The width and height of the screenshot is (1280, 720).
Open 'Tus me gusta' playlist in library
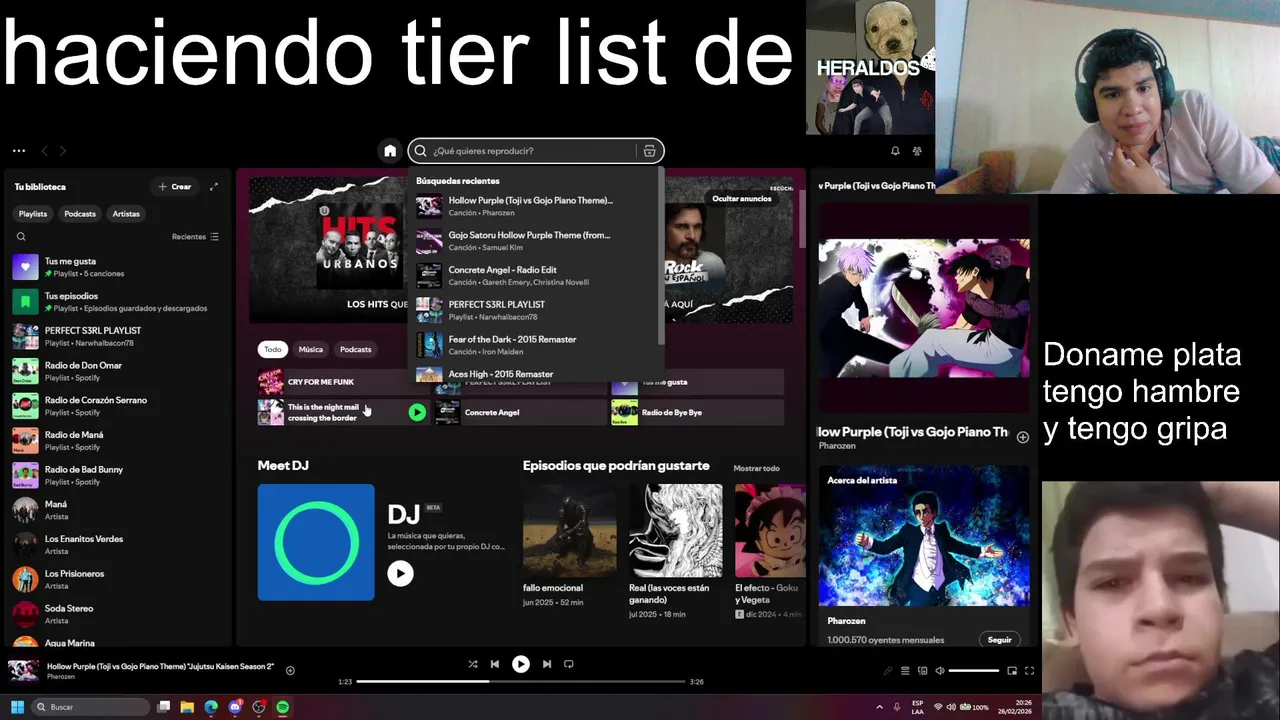pos(118,267)
